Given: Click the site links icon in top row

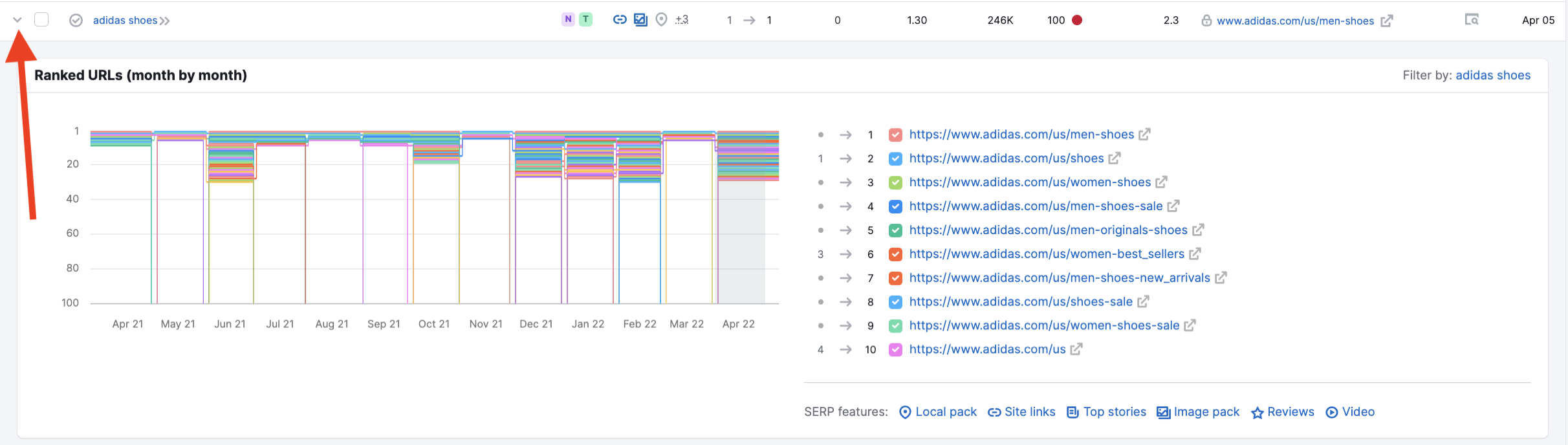Looking at the screenshot, I should pyautogui.click(x=620, y=20).
